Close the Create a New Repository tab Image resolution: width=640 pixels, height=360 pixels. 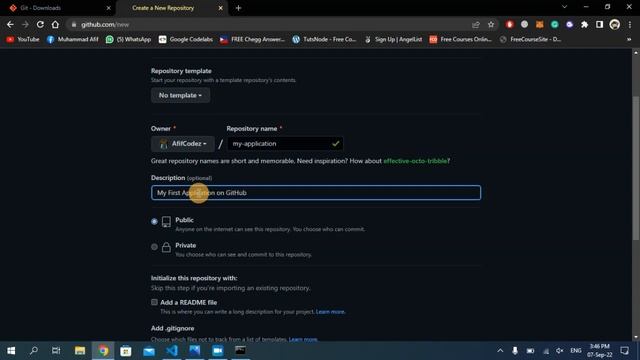click(220, 8)
